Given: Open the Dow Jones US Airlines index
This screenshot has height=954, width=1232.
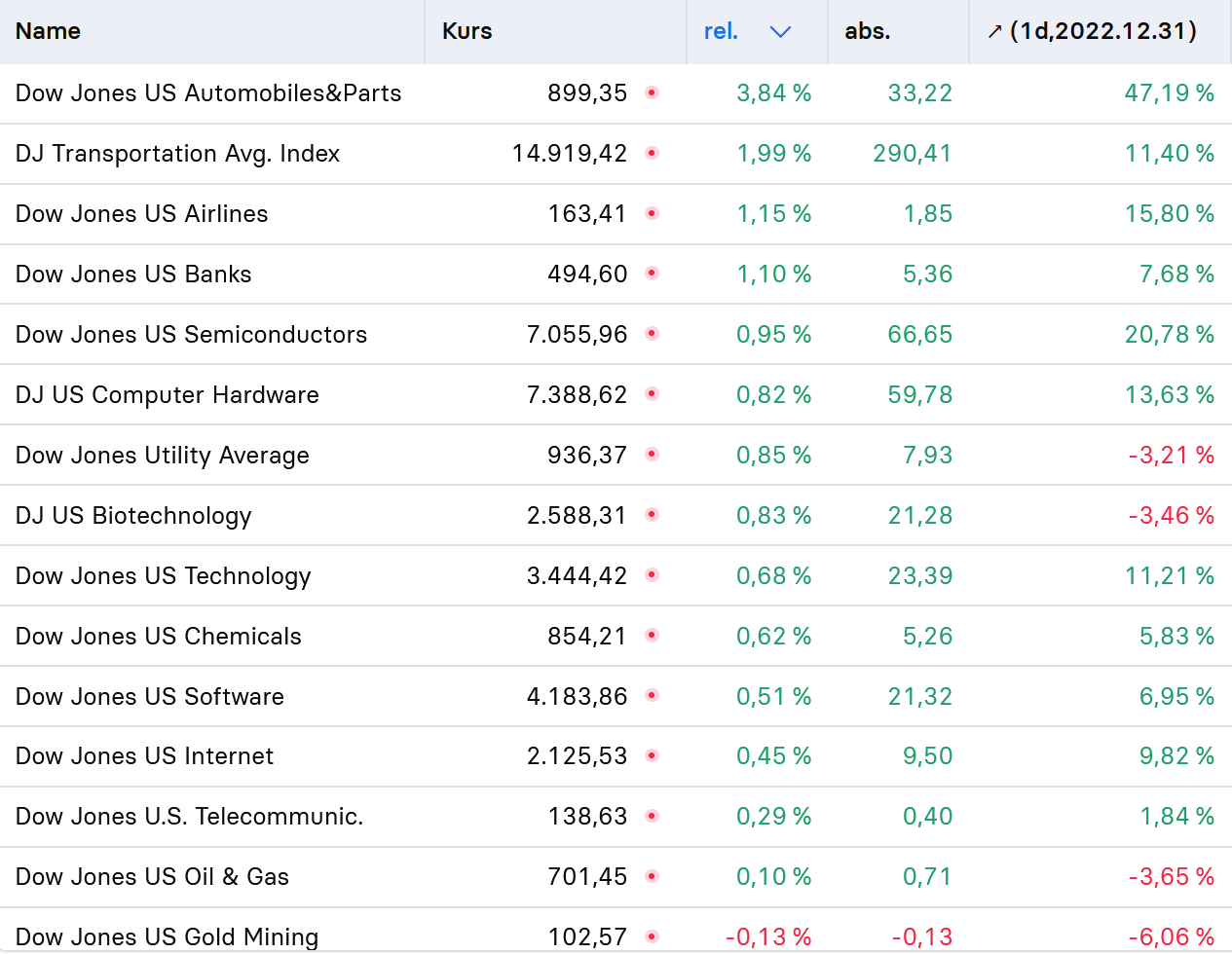Looking at the screenshot, I should coord(142,213).
